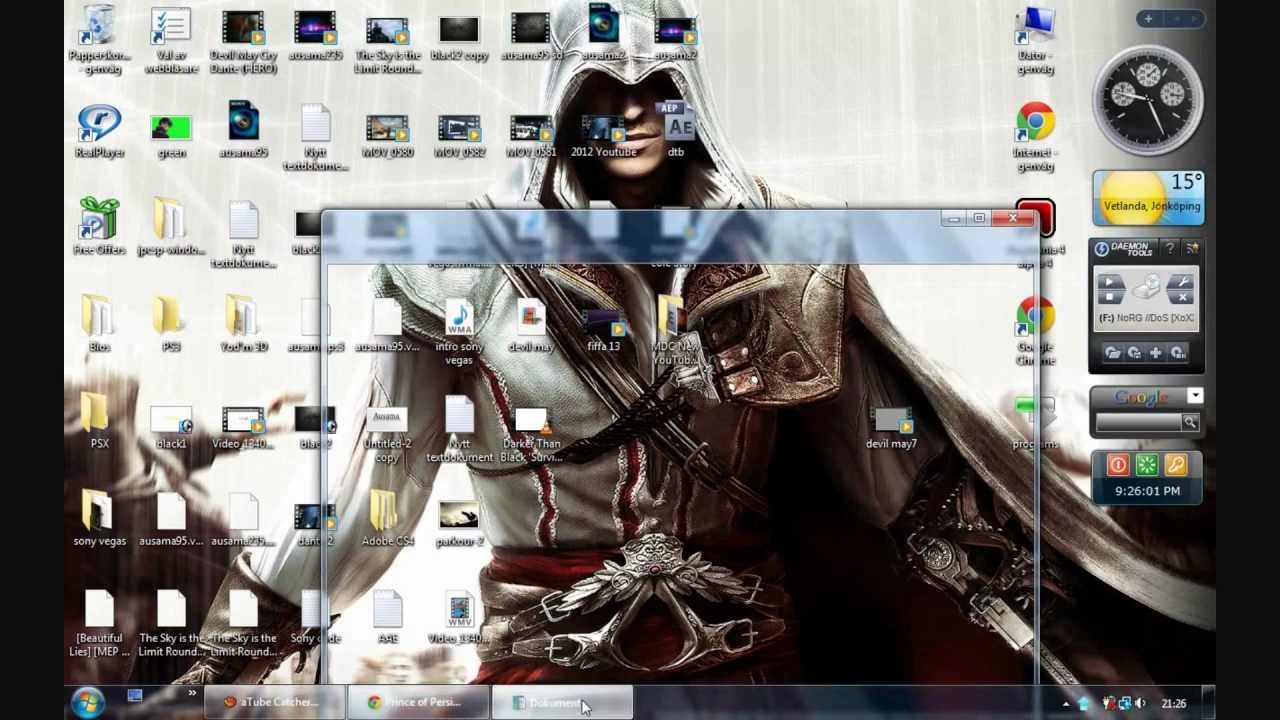Select the 2012 Youtube video file
This screenshot has width=1280, height=720.
[x=603, y=136]
